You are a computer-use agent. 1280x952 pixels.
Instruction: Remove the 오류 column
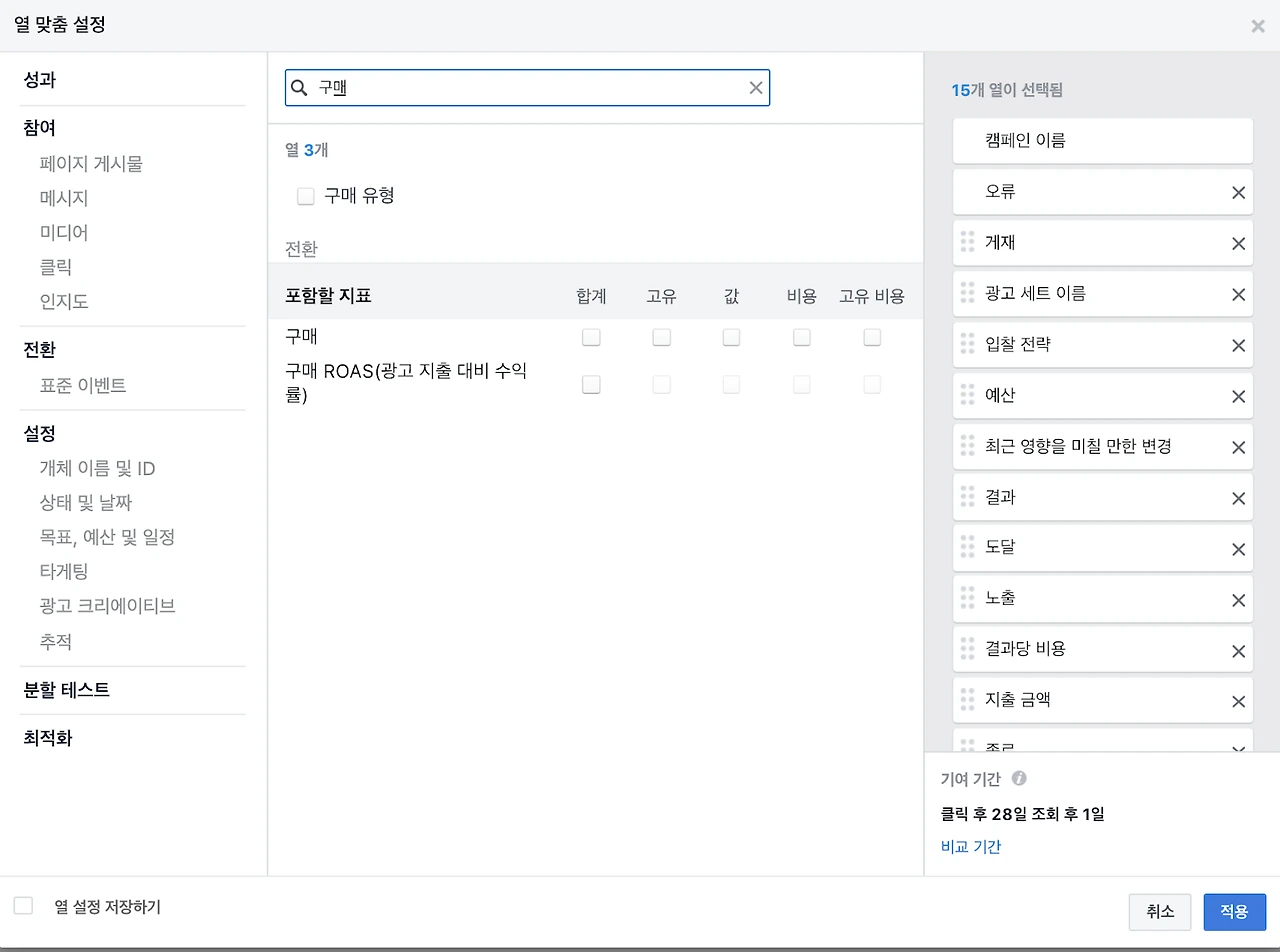[x=1238, y=192]
